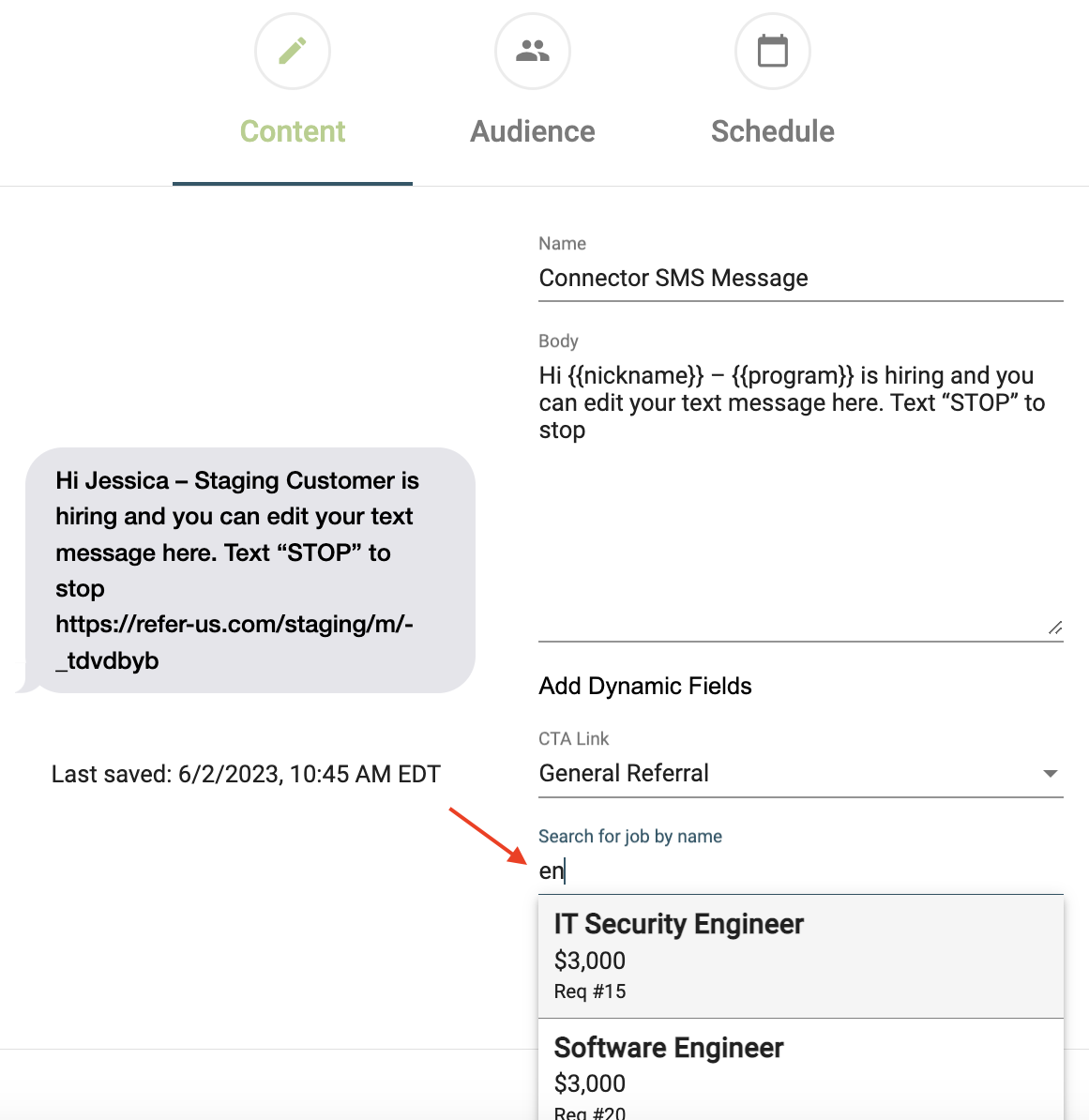Switch to the Content tab label

tap(293, 131)
